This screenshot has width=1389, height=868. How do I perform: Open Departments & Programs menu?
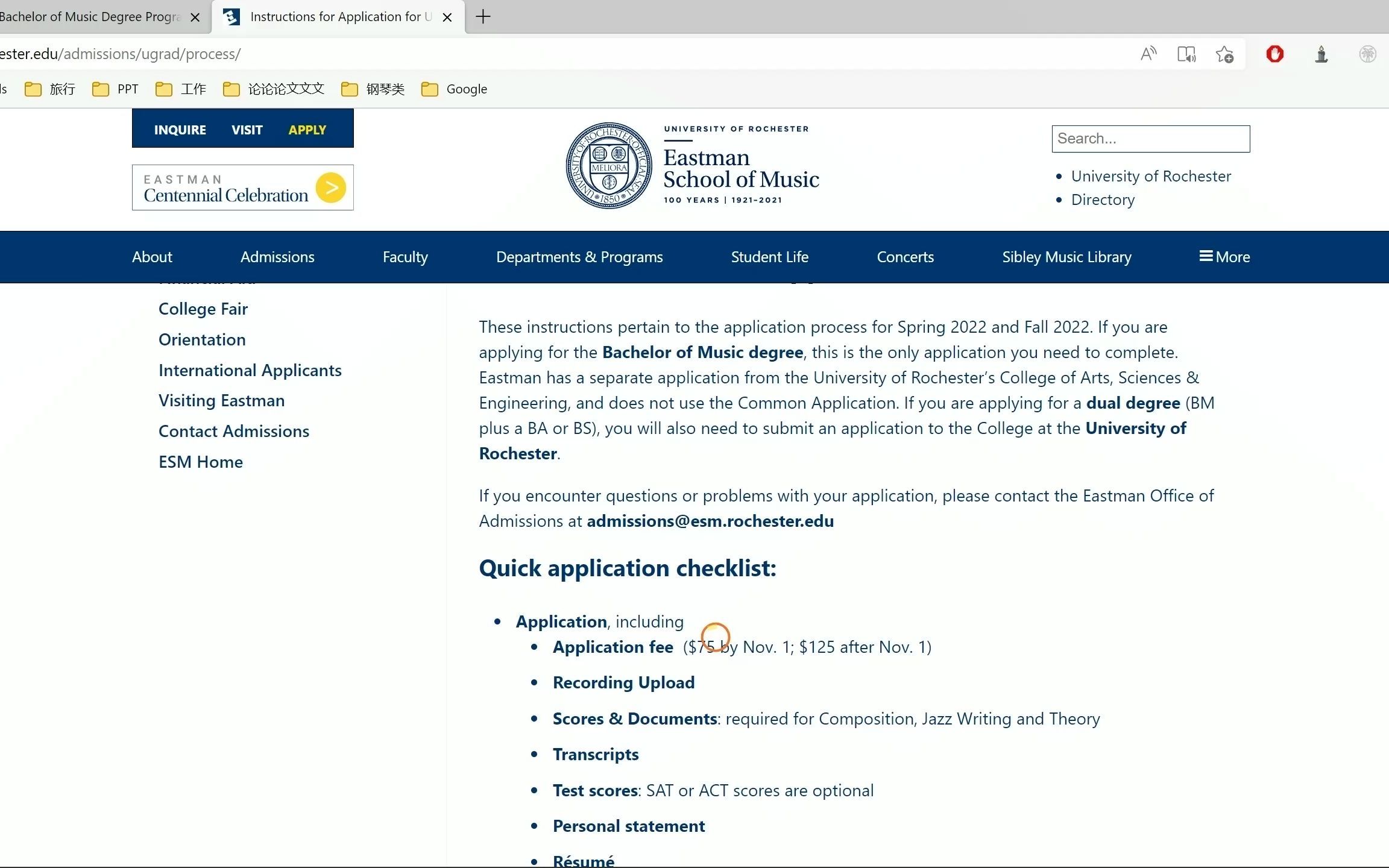(x=579, y=257)
